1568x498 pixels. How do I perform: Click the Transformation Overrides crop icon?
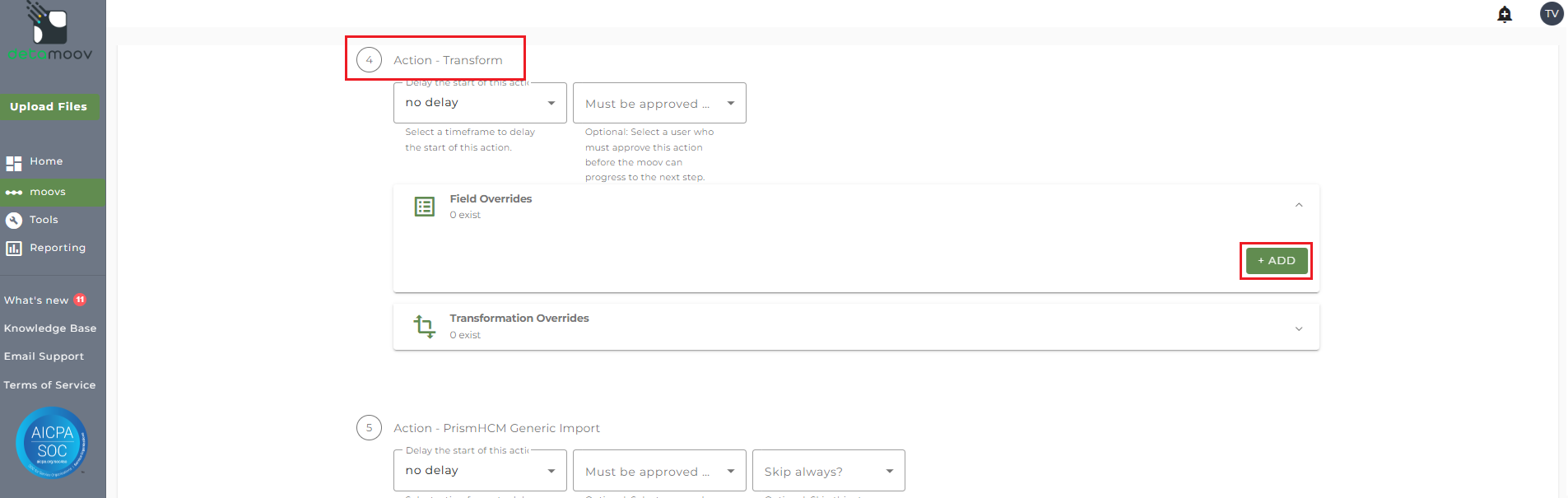pos(425,327)
